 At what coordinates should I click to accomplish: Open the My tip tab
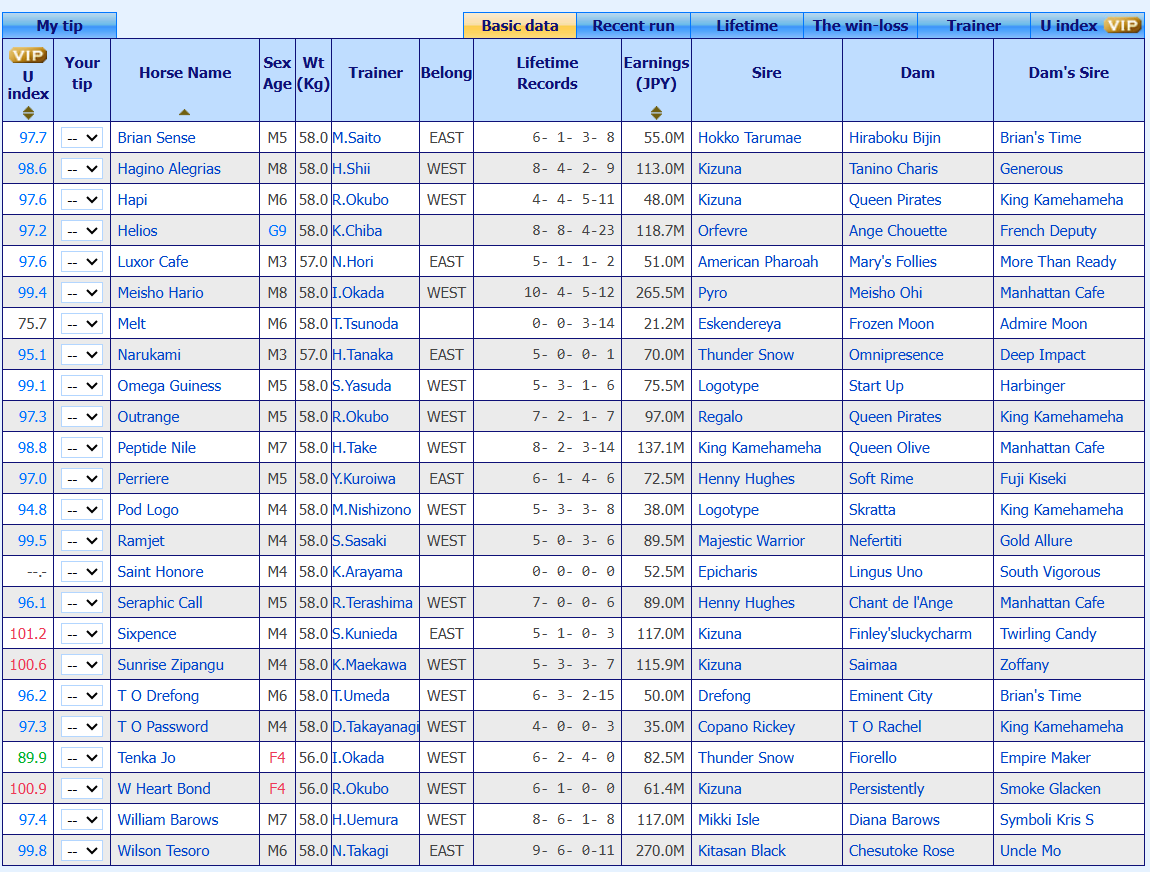(x=59, y=26)
